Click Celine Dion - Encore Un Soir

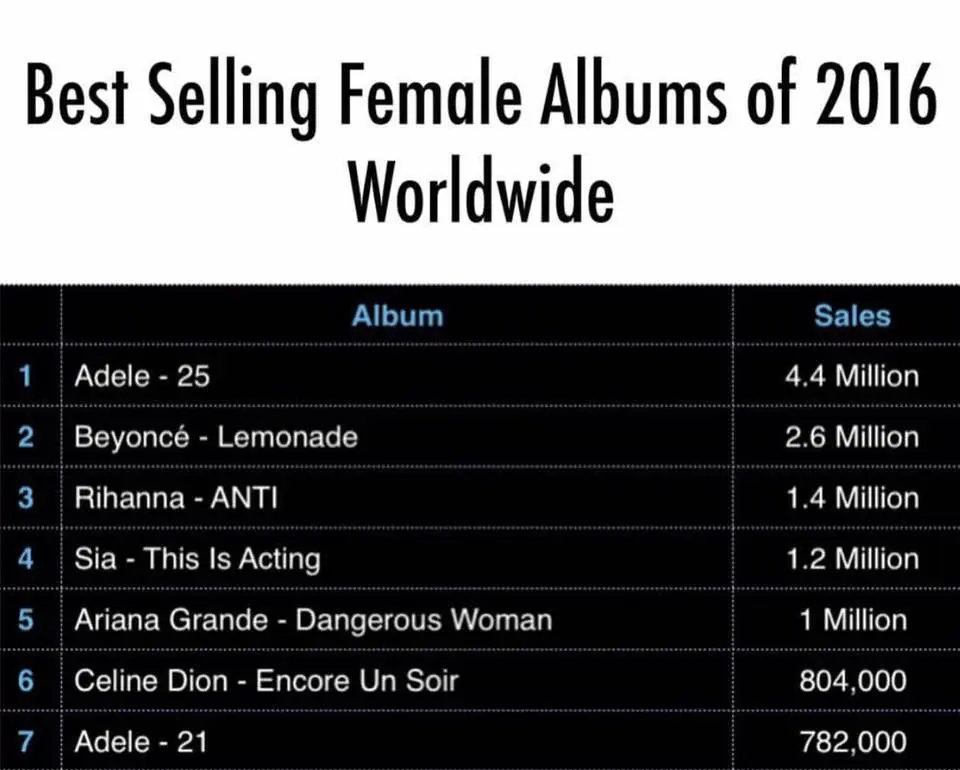266,681
